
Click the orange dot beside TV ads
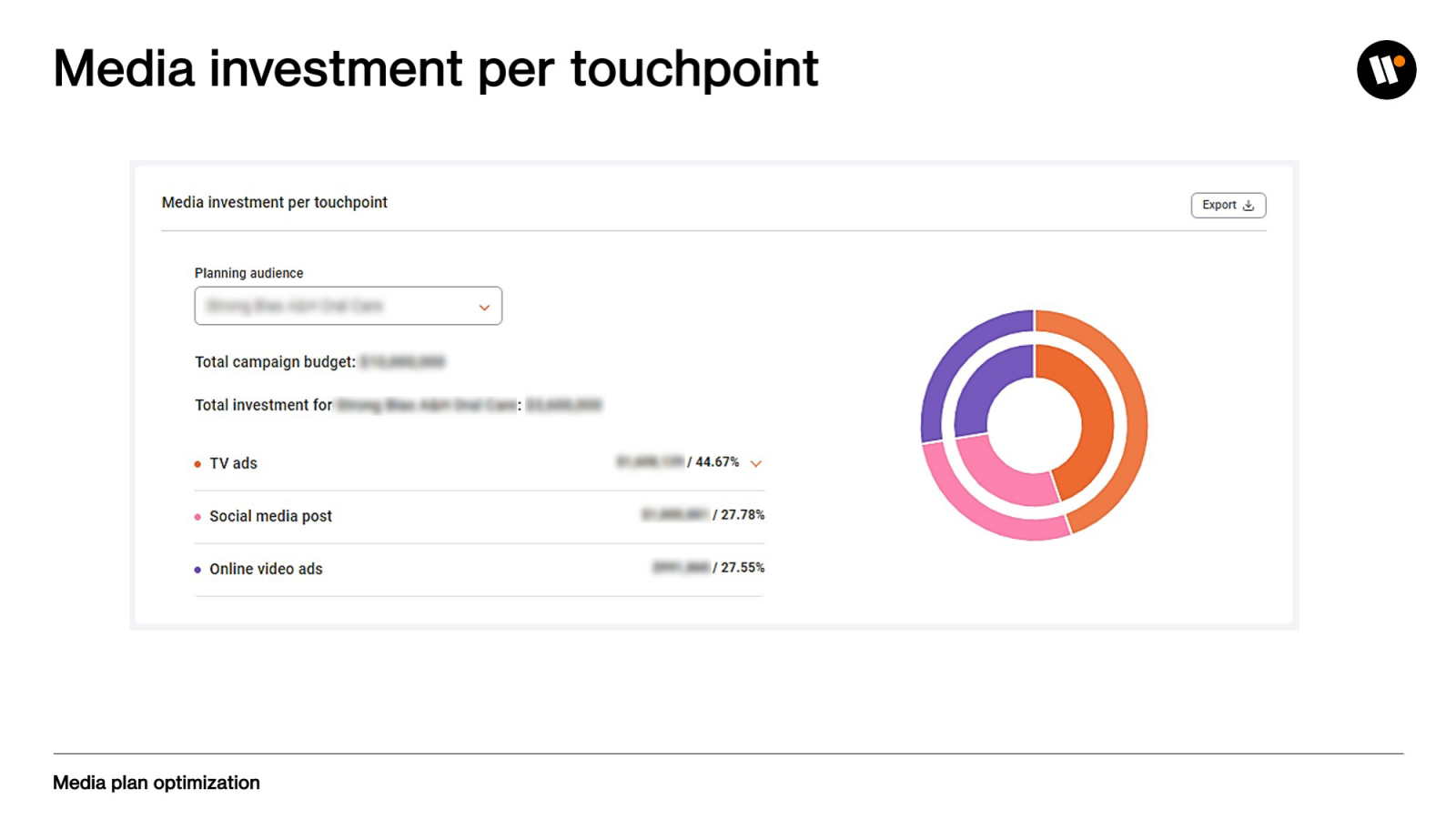pos(197,464)
